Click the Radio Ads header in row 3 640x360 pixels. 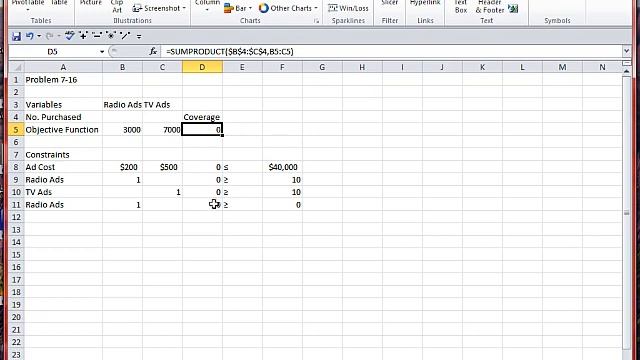tap(122, 104)
